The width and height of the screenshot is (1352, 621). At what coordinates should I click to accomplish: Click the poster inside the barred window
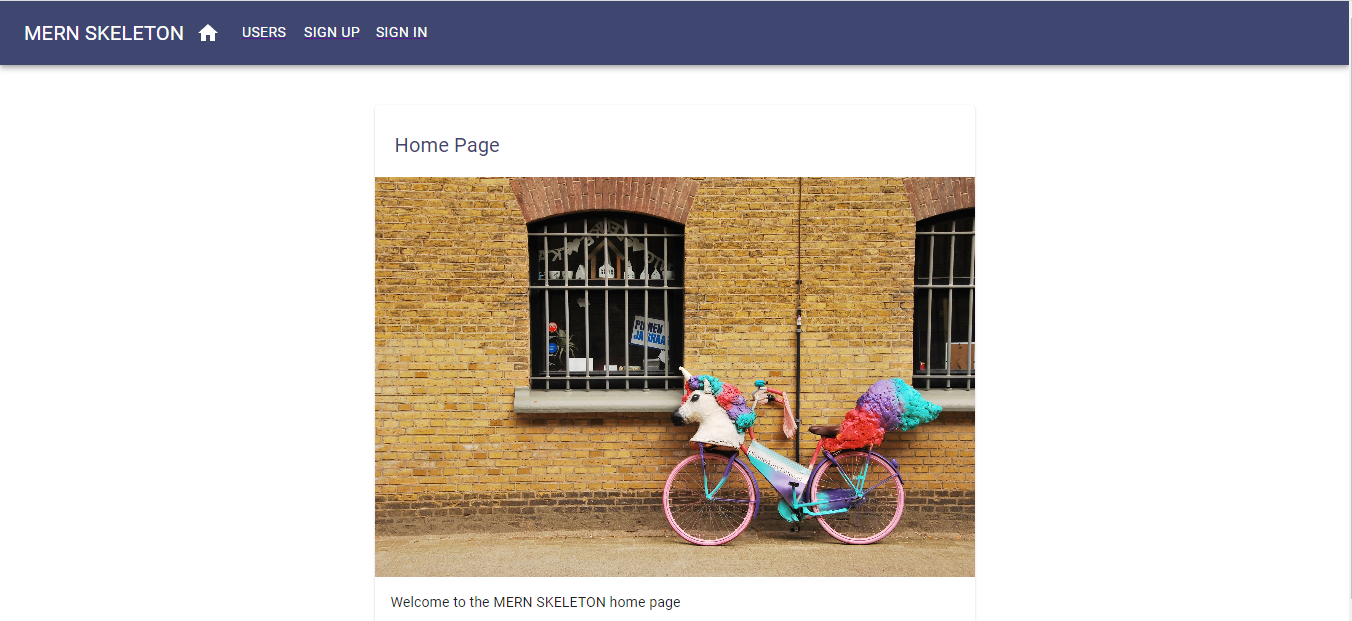tap(649, 332)
